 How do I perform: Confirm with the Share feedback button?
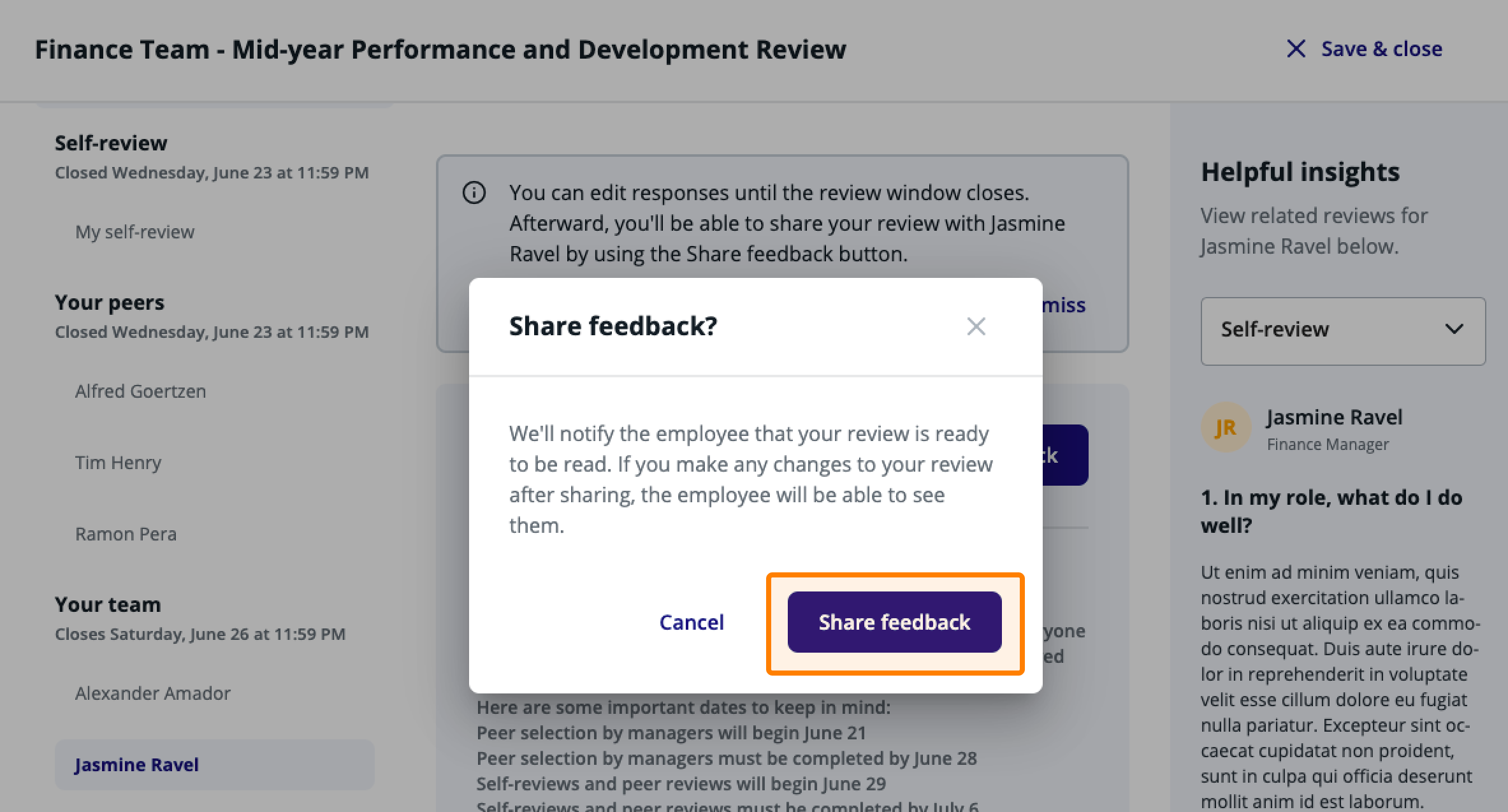coord(894,622)
